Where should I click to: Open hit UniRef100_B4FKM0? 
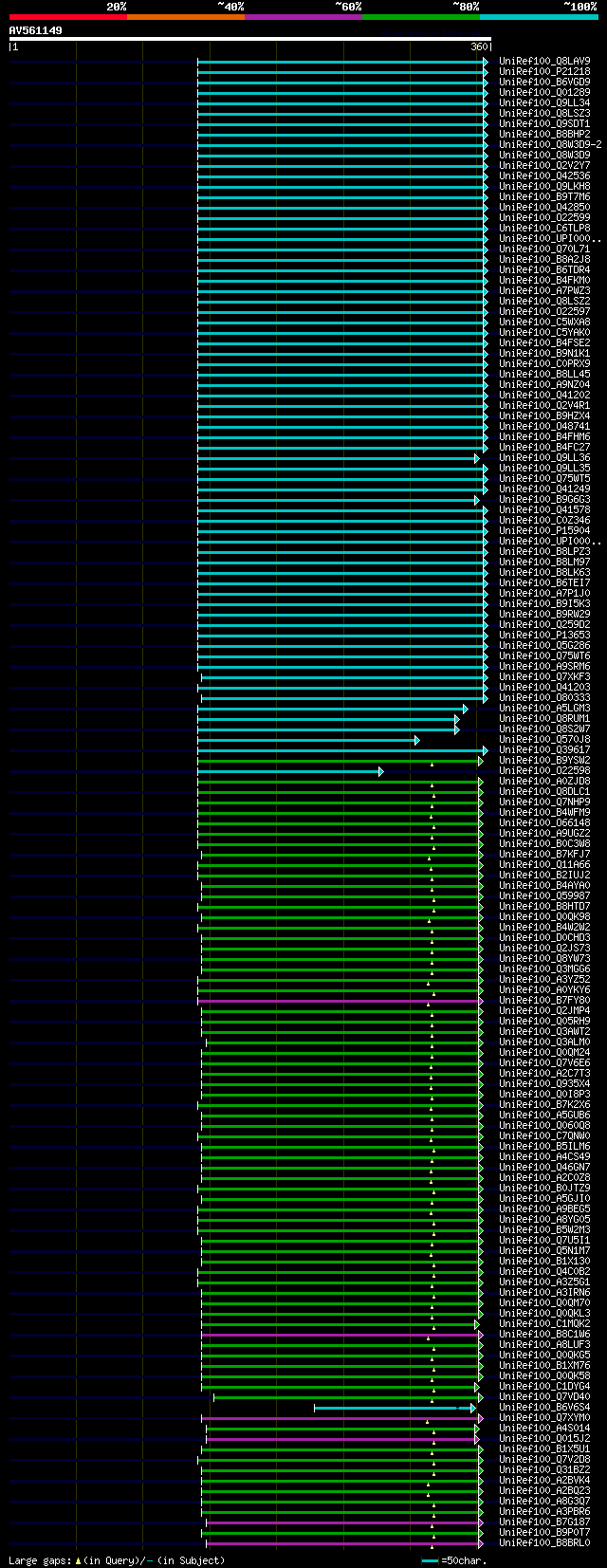[544, 280]
